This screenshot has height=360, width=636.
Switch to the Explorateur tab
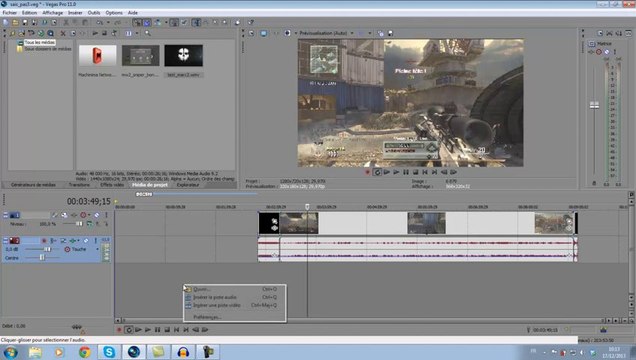click(x=188, y=185)
